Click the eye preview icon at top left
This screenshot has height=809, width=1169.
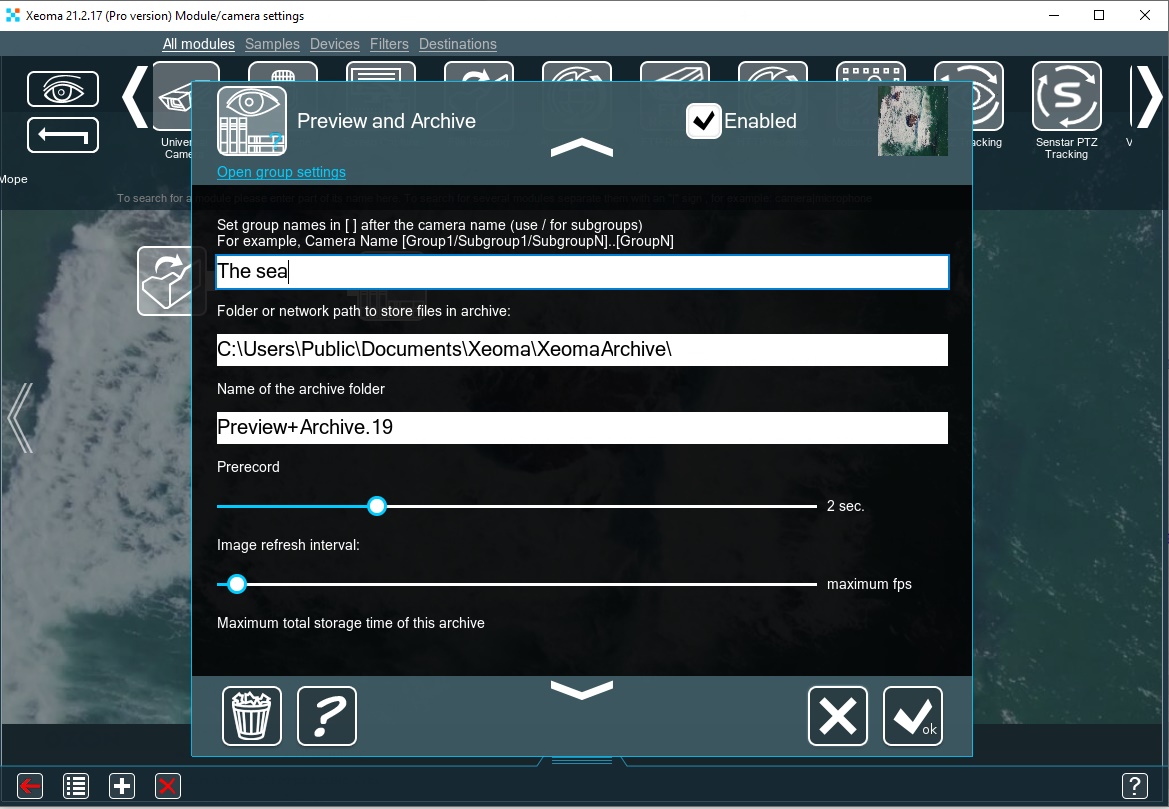pyautogui.click(x=63, y=89)
